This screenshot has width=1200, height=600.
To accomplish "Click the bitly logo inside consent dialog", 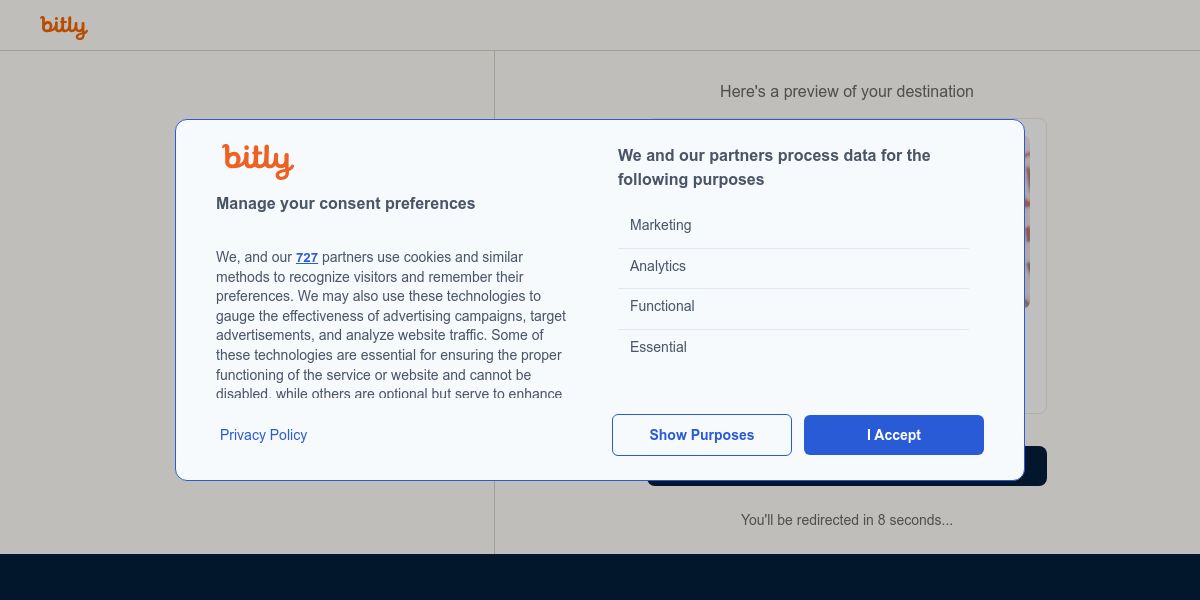I will pos(258,160).
